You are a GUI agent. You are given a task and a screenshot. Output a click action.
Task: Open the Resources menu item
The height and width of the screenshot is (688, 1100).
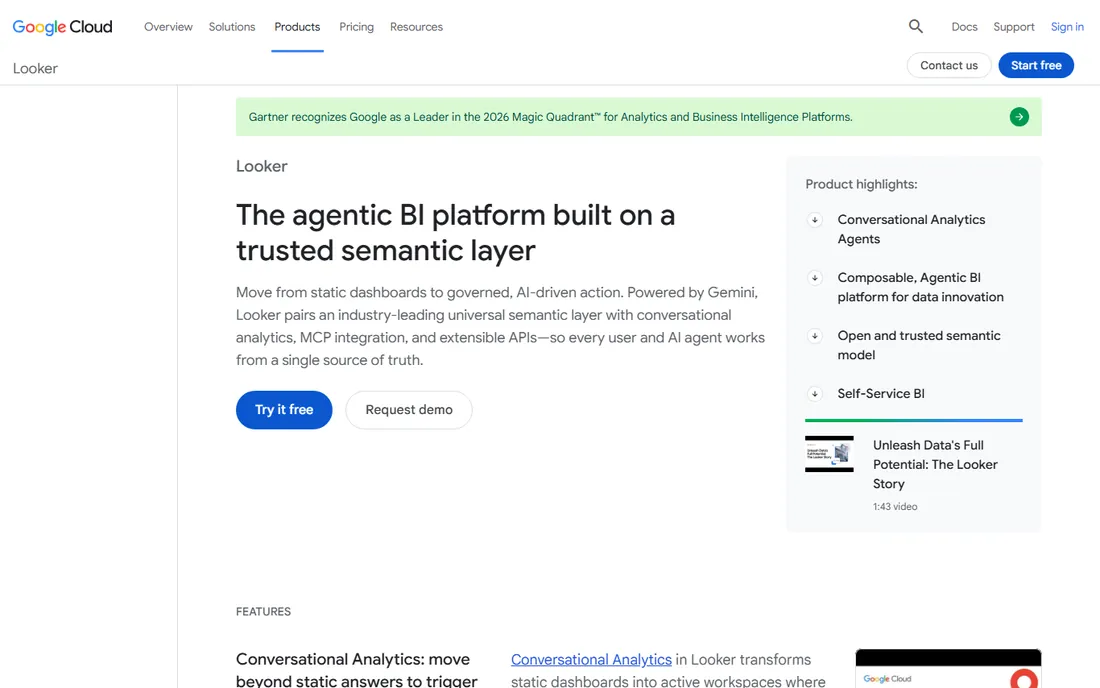[x=416, y=27]
